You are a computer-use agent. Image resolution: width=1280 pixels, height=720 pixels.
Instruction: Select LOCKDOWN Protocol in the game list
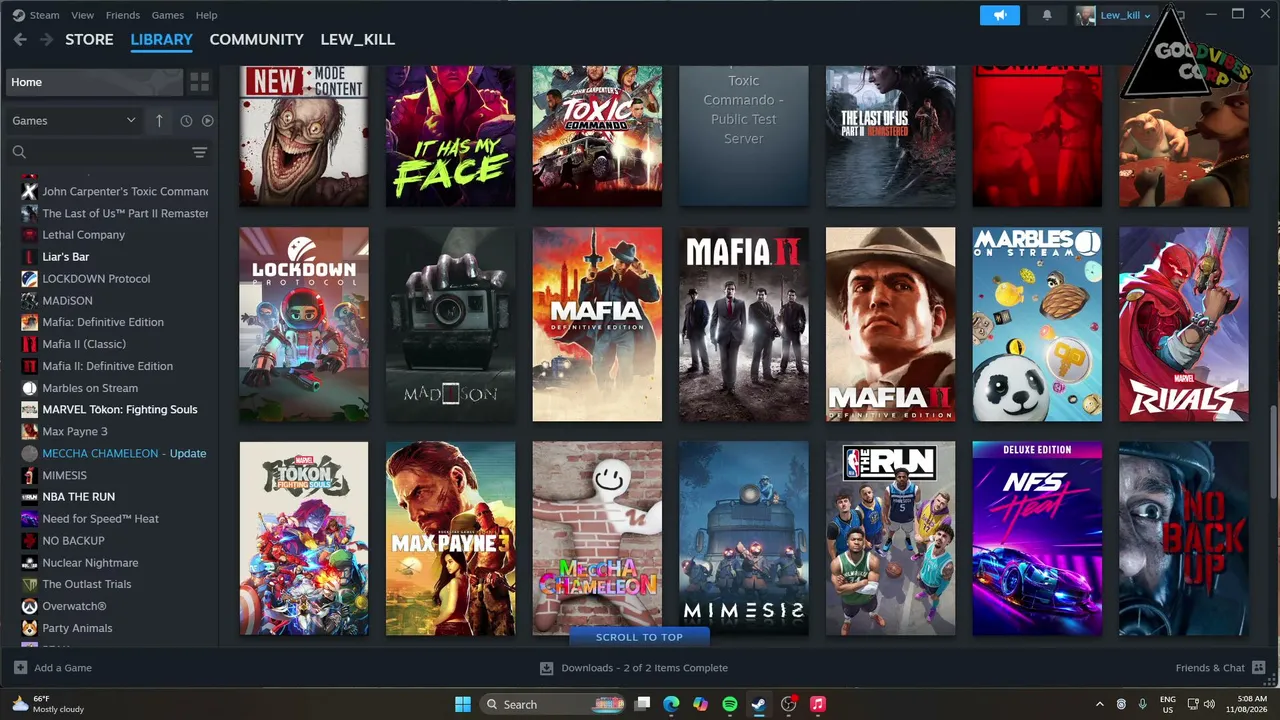(96, 279)
